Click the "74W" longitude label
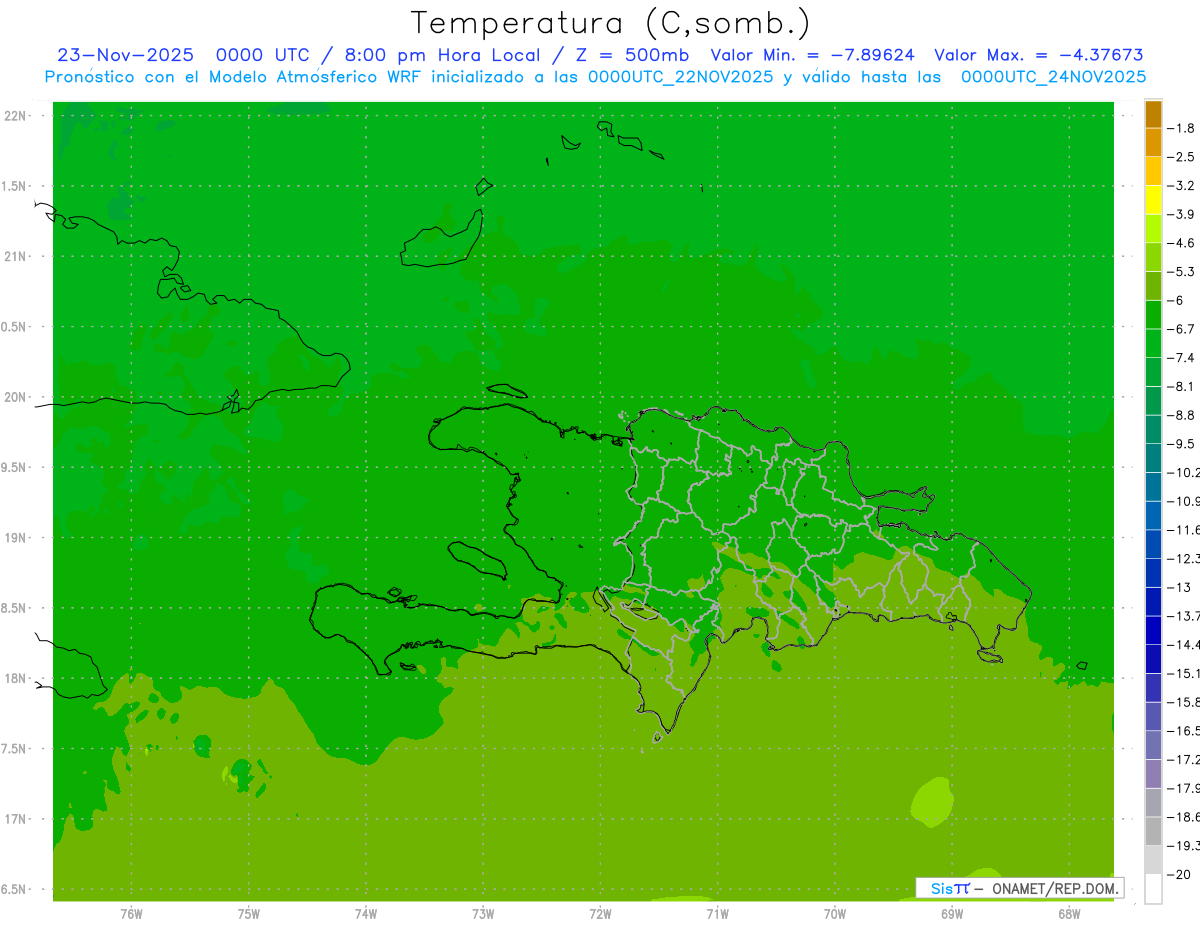1200x927 pixels. pos(365,914)
